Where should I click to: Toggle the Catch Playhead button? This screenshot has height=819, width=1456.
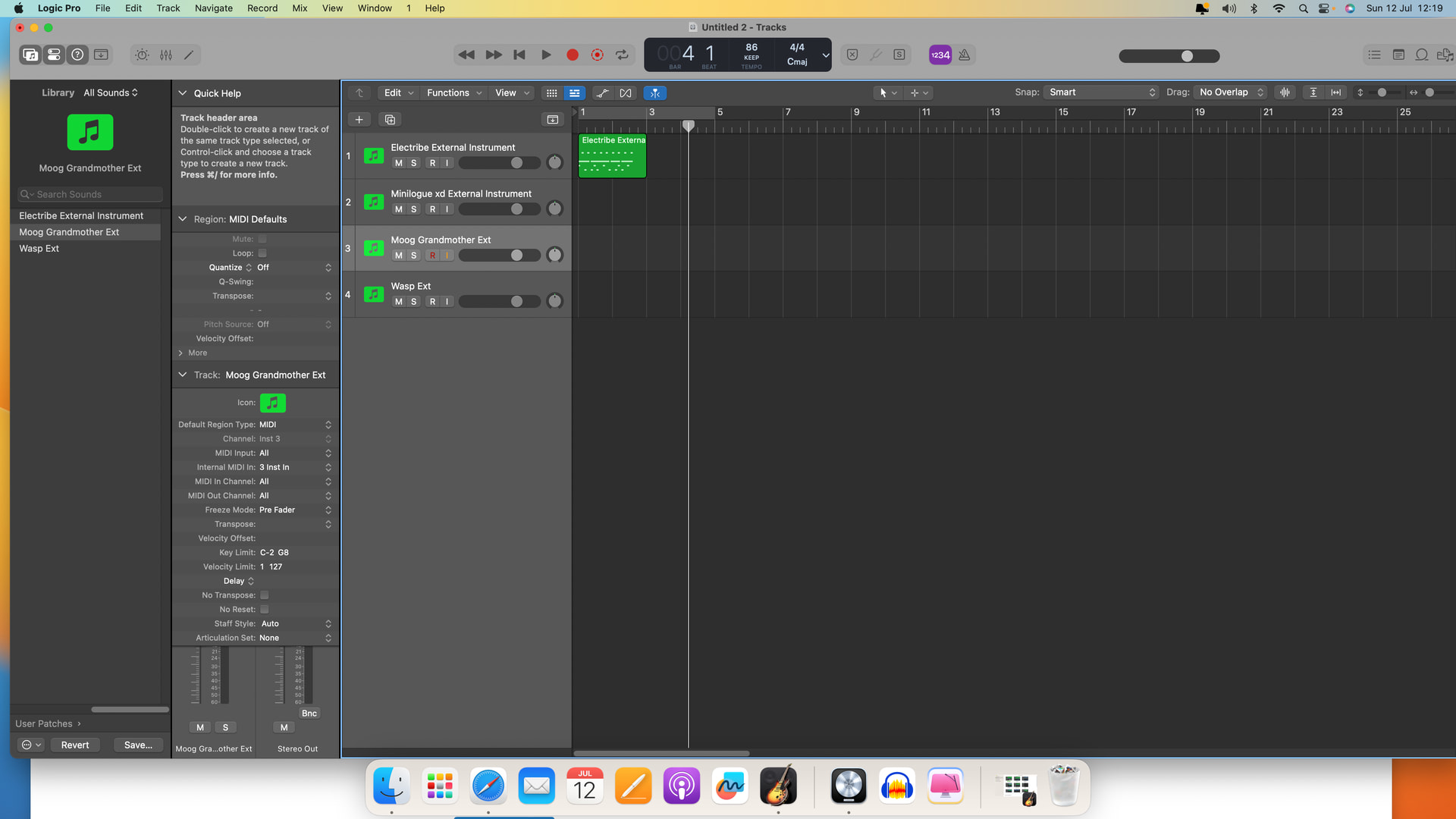point(655,93)
